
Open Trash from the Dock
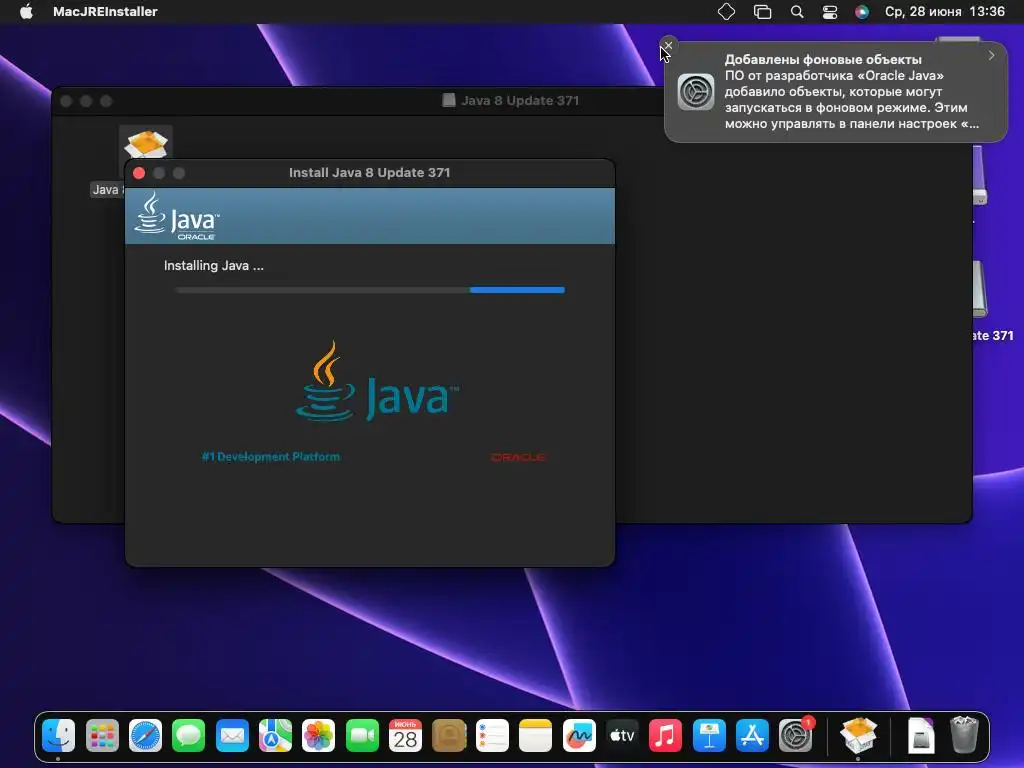tap(964, 735)
